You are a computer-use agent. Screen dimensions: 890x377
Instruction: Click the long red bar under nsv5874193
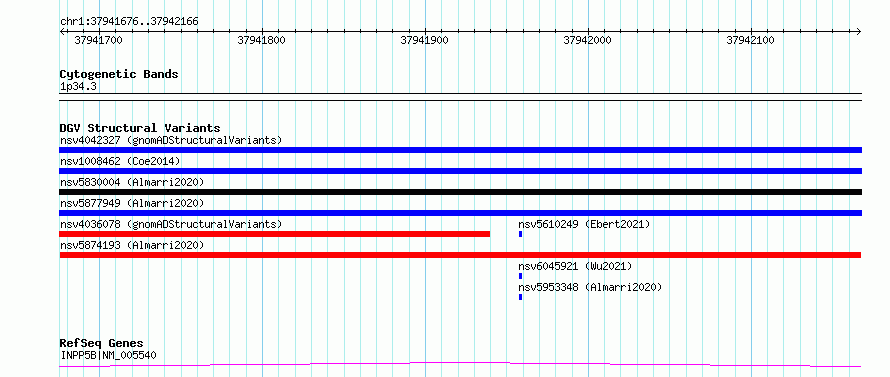460,255
